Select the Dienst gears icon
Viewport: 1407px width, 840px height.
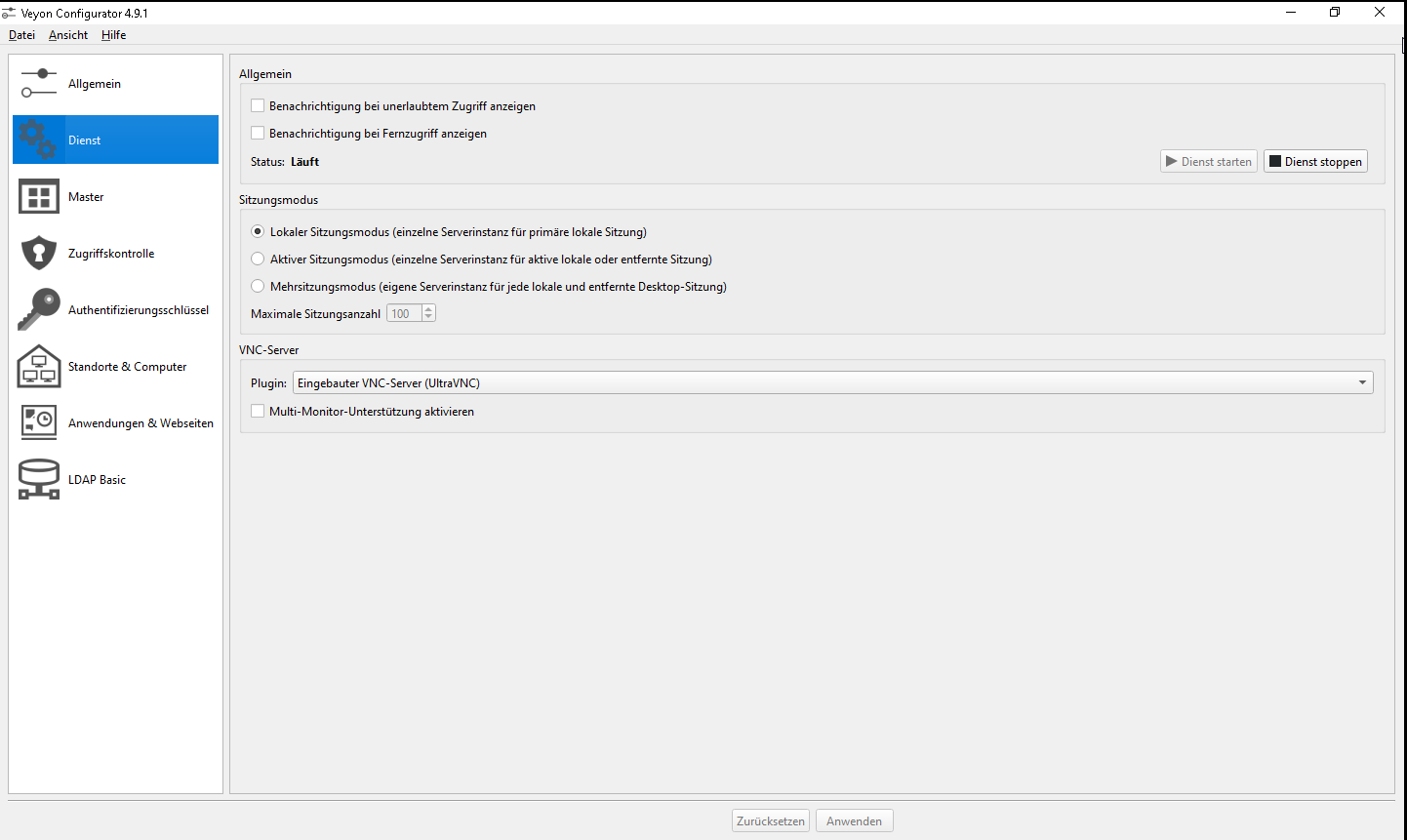coord(39,140)
